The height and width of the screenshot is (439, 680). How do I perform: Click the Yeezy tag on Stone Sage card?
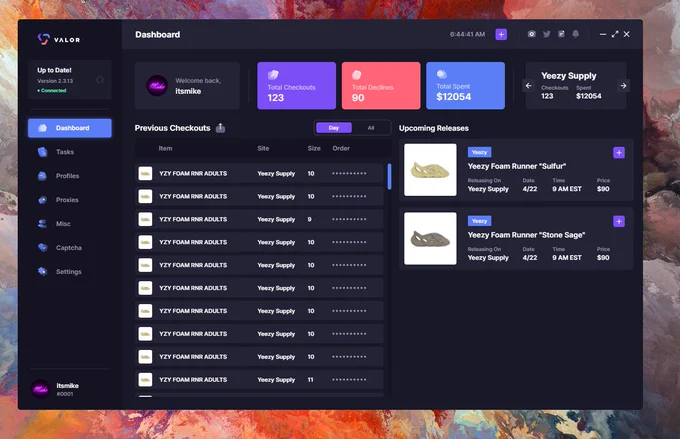click(x=479, y=221)
